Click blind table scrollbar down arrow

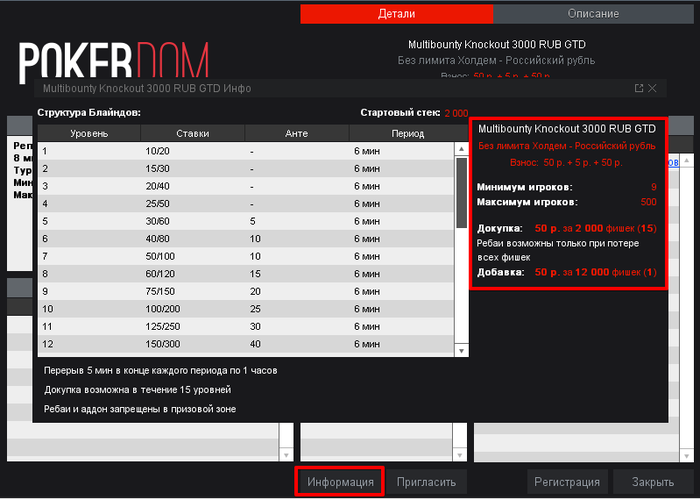coord(462,350)
